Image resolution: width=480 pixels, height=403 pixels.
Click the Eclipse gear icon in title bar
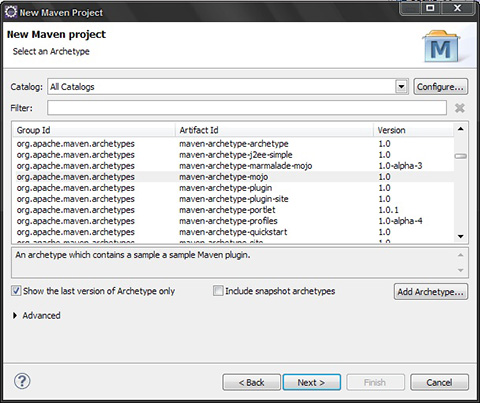(x=11, y=12)
